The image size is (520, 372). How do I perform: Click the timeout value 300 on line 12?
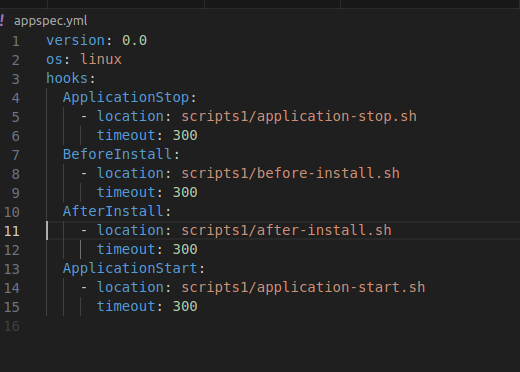coord(185,250)
